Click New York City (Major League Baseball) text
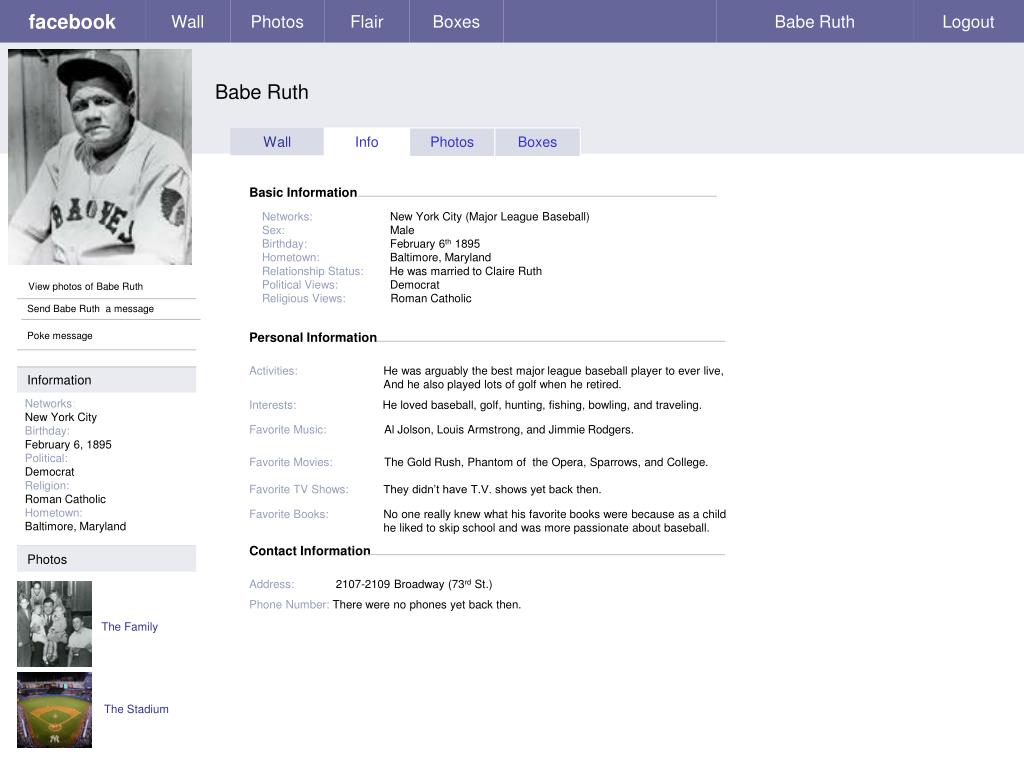Viewport: 1024px width, 768px height. click(x=490, y=216)
